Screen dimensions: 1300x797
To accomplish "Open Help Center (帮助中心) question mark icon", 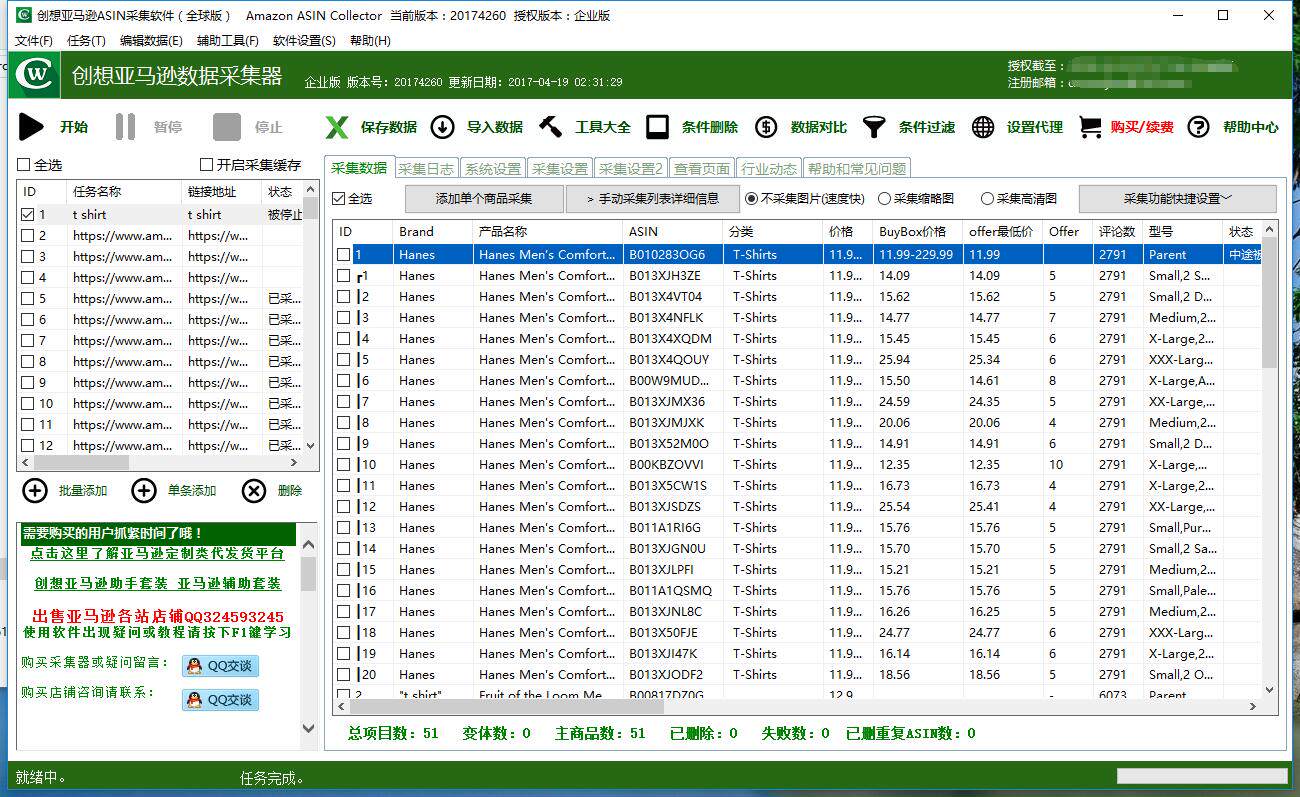I will click(x=1198, y=127).
